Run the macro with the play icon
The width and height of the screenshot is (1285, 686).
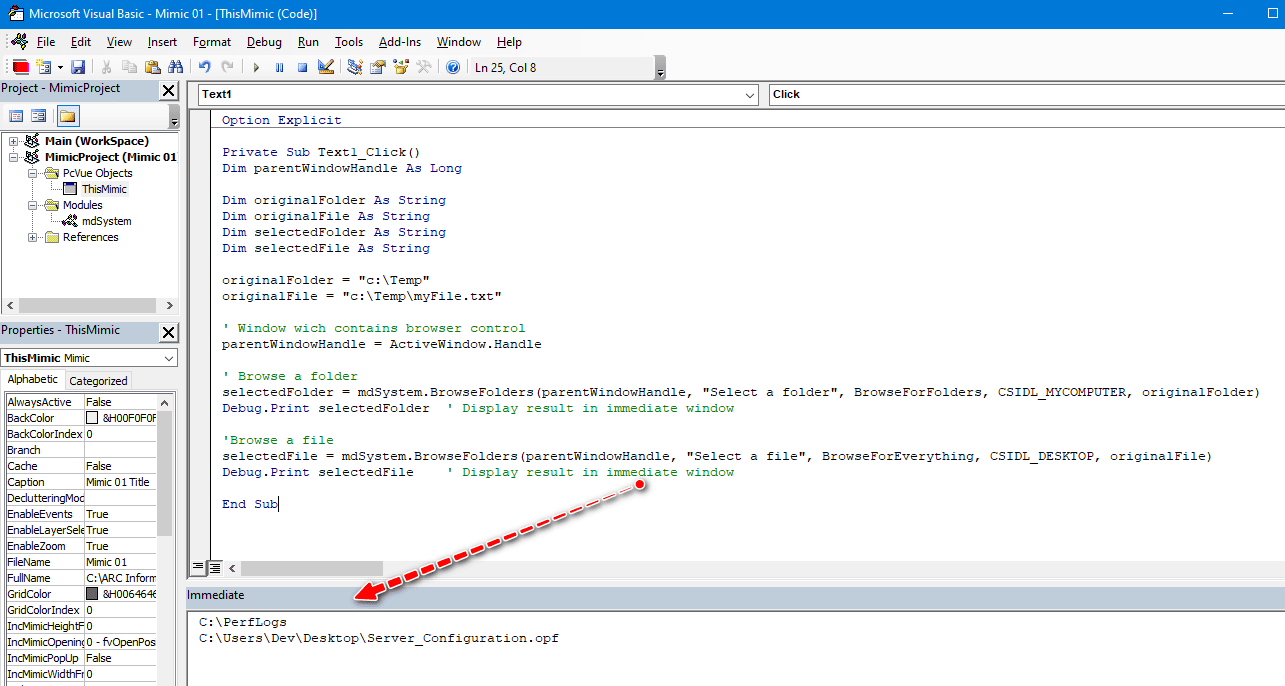(x=256, y=67)
